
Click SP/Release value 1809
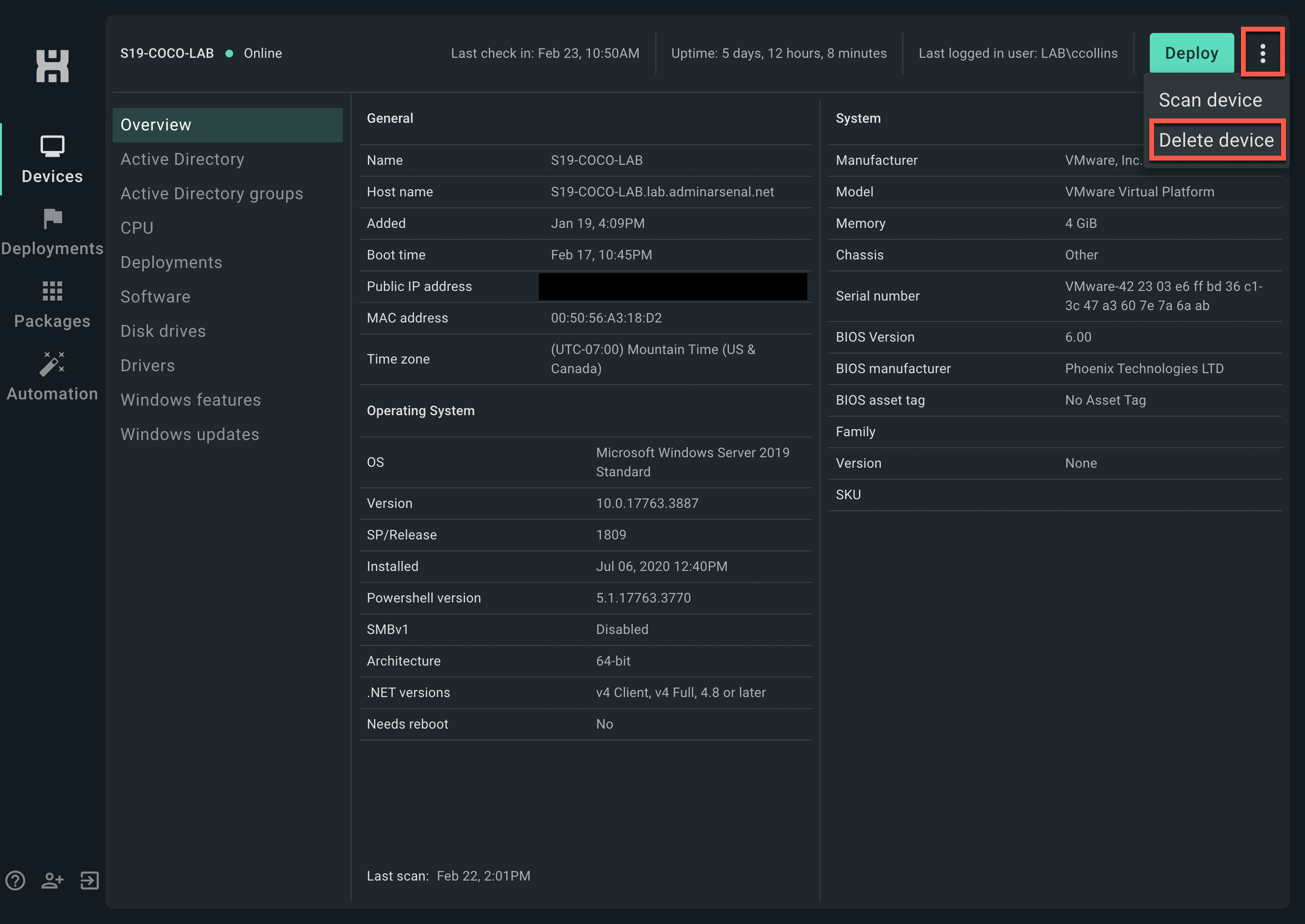610,534
